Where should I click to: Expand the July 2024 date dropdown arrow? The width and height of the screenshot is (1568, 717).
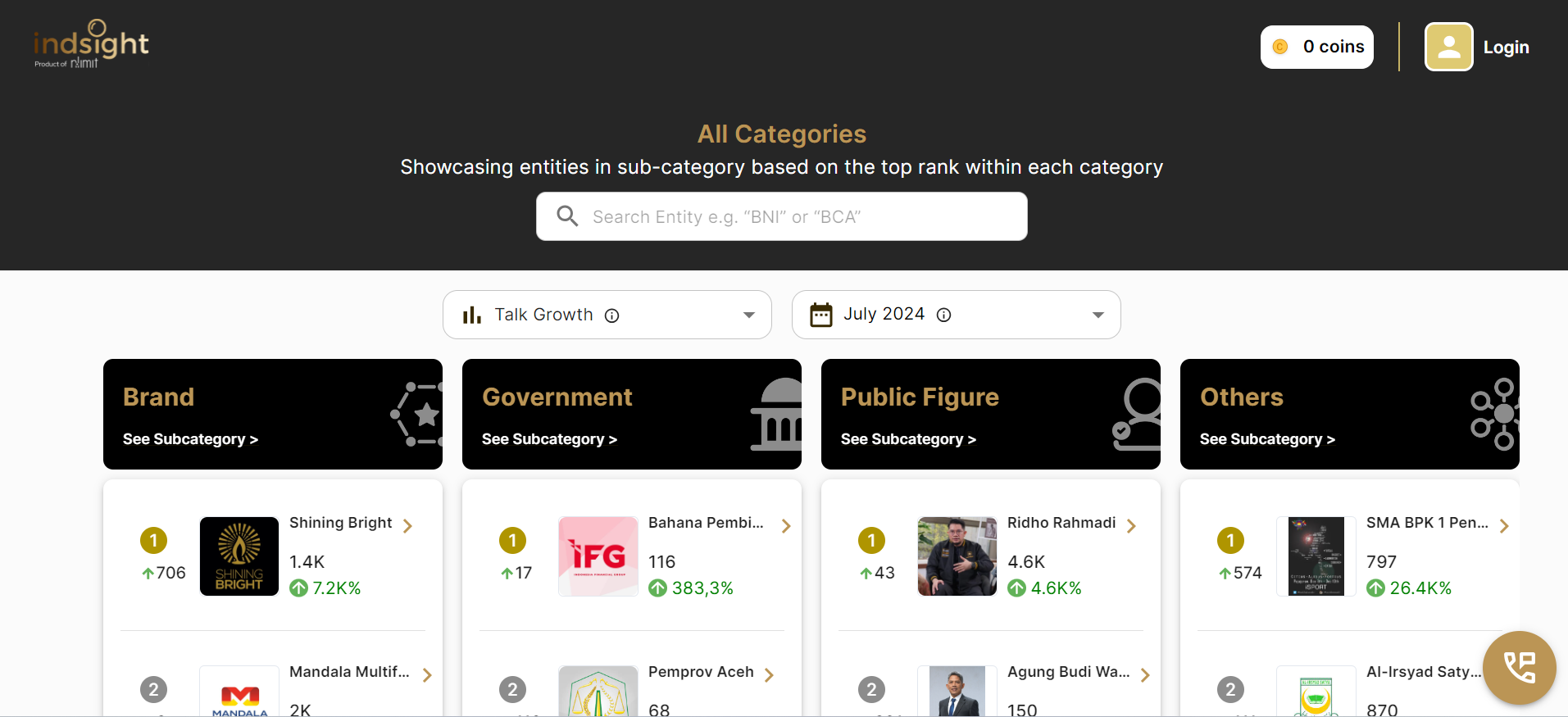[x=1098, y=315]
